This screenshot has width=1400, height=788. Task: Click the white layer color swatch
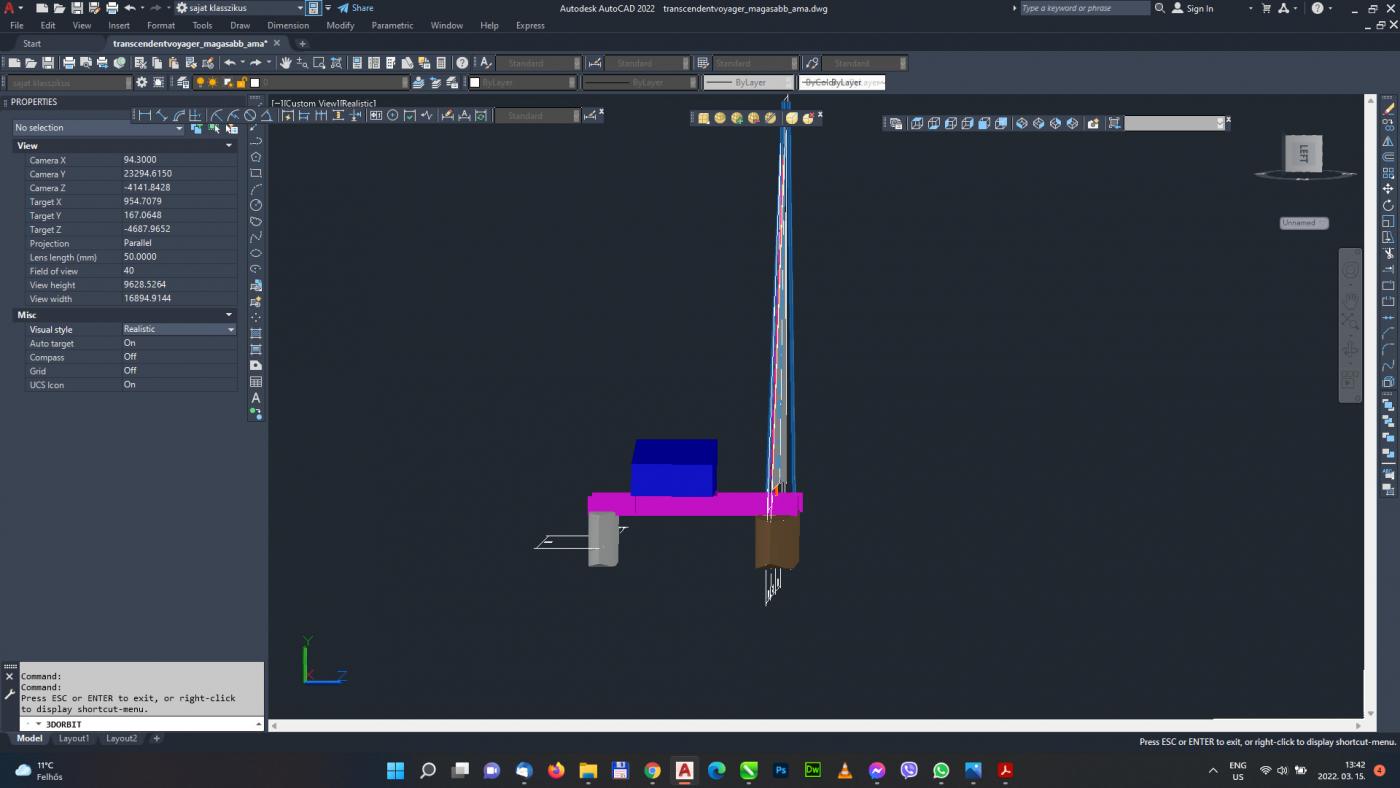click(x=255, y=83)
